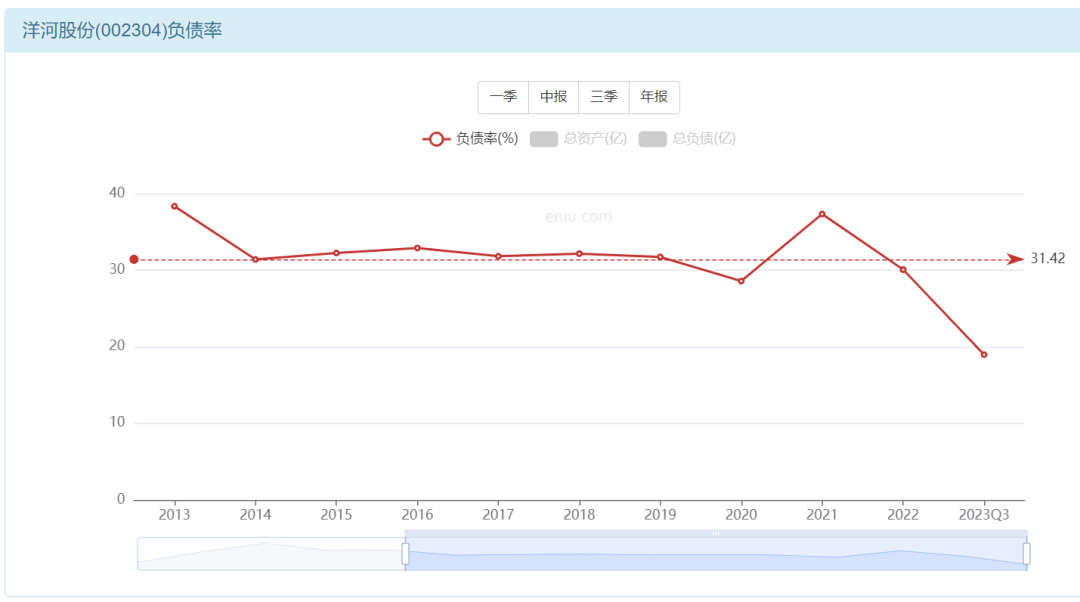
Task: Click the x-axis label 2020
Action: [x=741, y=515]
